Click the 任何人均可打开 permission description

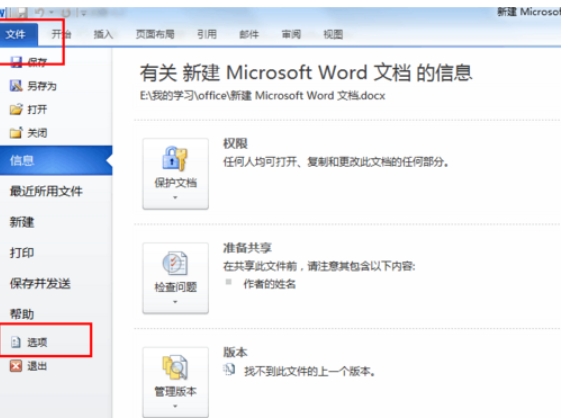click(x=336, y=162)
